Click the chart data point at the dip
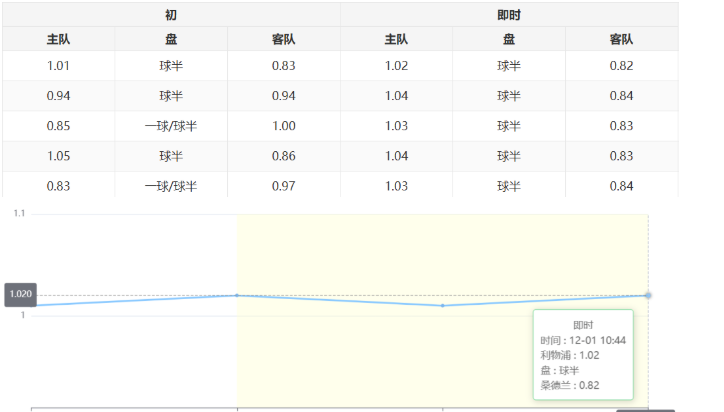Screen dimensions: 724x412 pyautogui.click(x=443, y=305)
